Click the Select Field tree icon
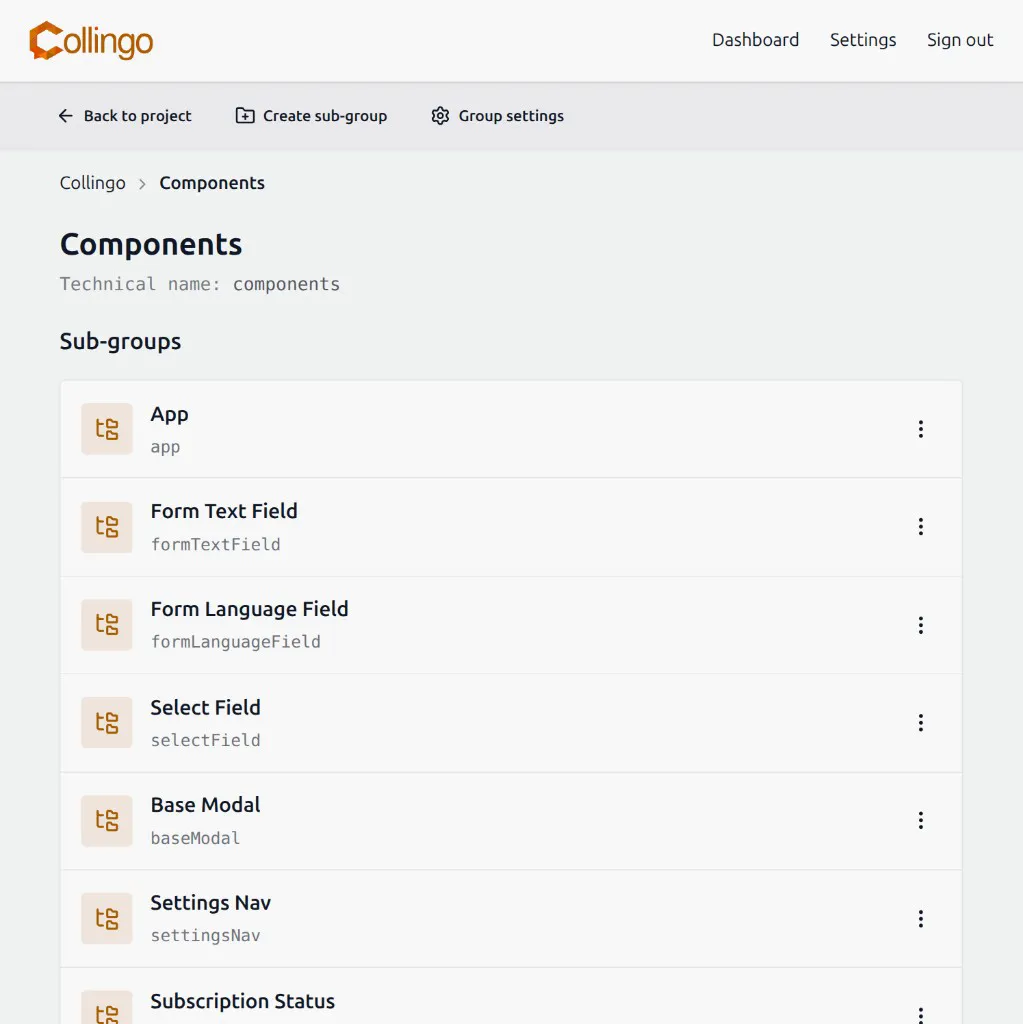 click(x=107, y=722)
